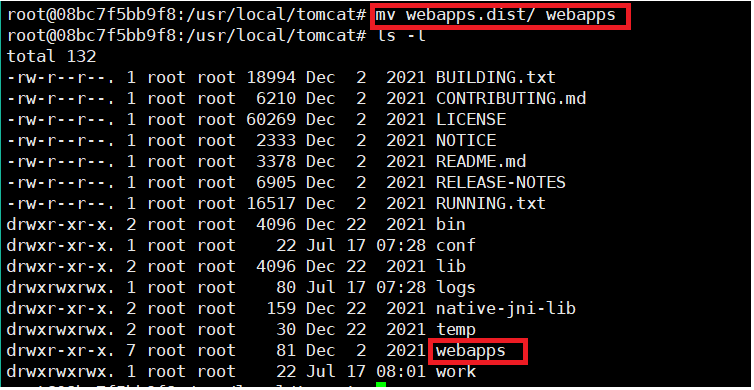754x390 pixels.
Task: Click permissions of the temp row
Action: coord(61,329)
